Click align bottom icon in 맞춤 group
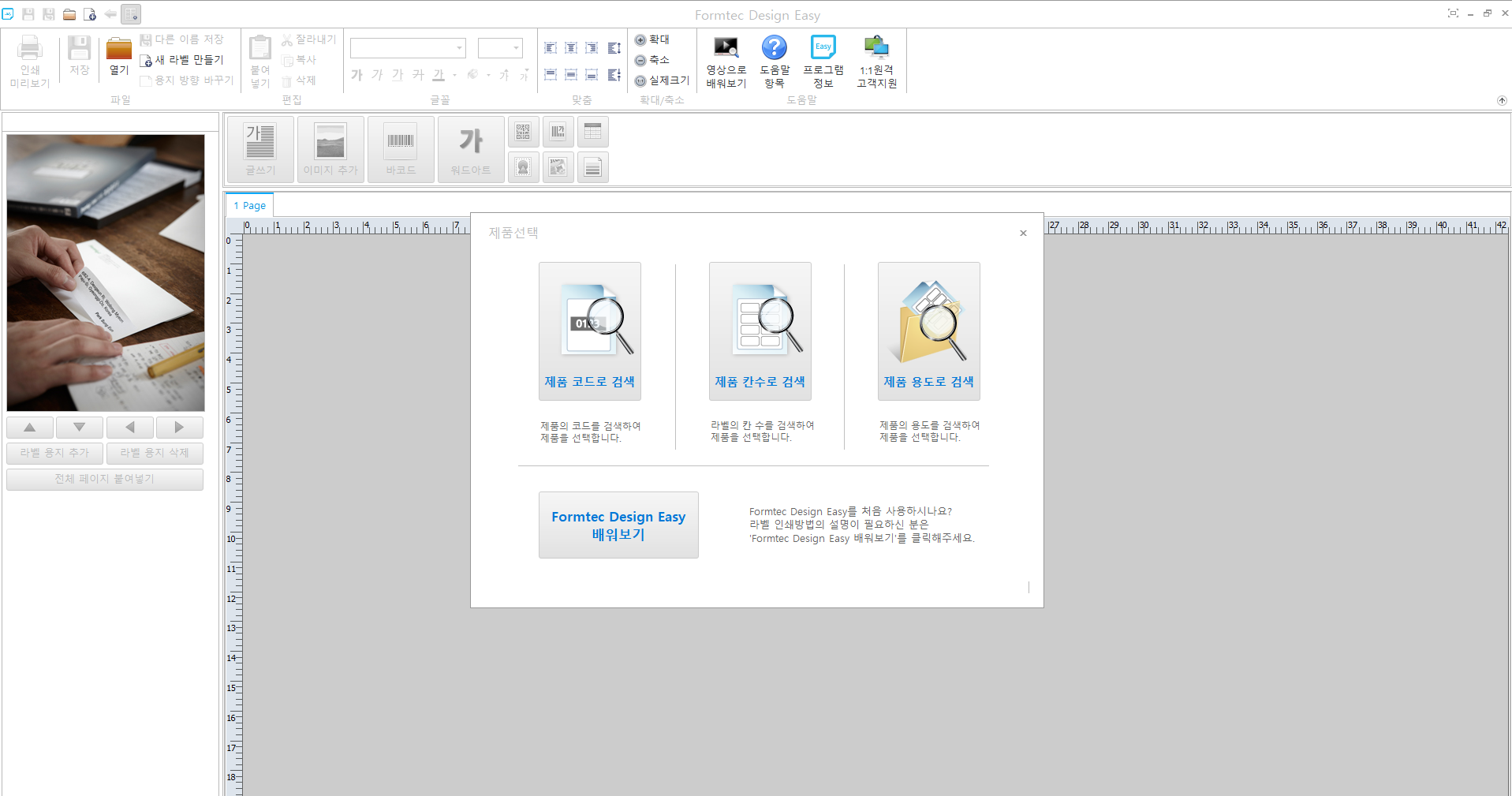 tap(592, 75)
